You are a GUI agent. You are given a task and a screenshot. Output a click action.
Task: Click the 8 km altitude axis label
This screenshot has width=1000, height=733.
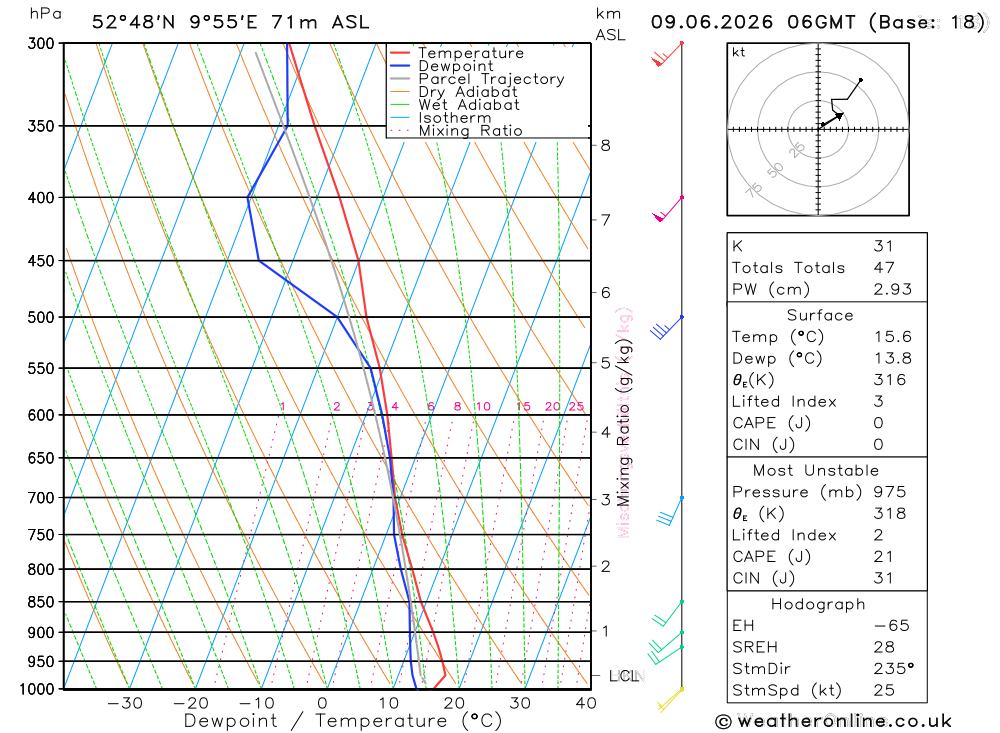[605, 146]
